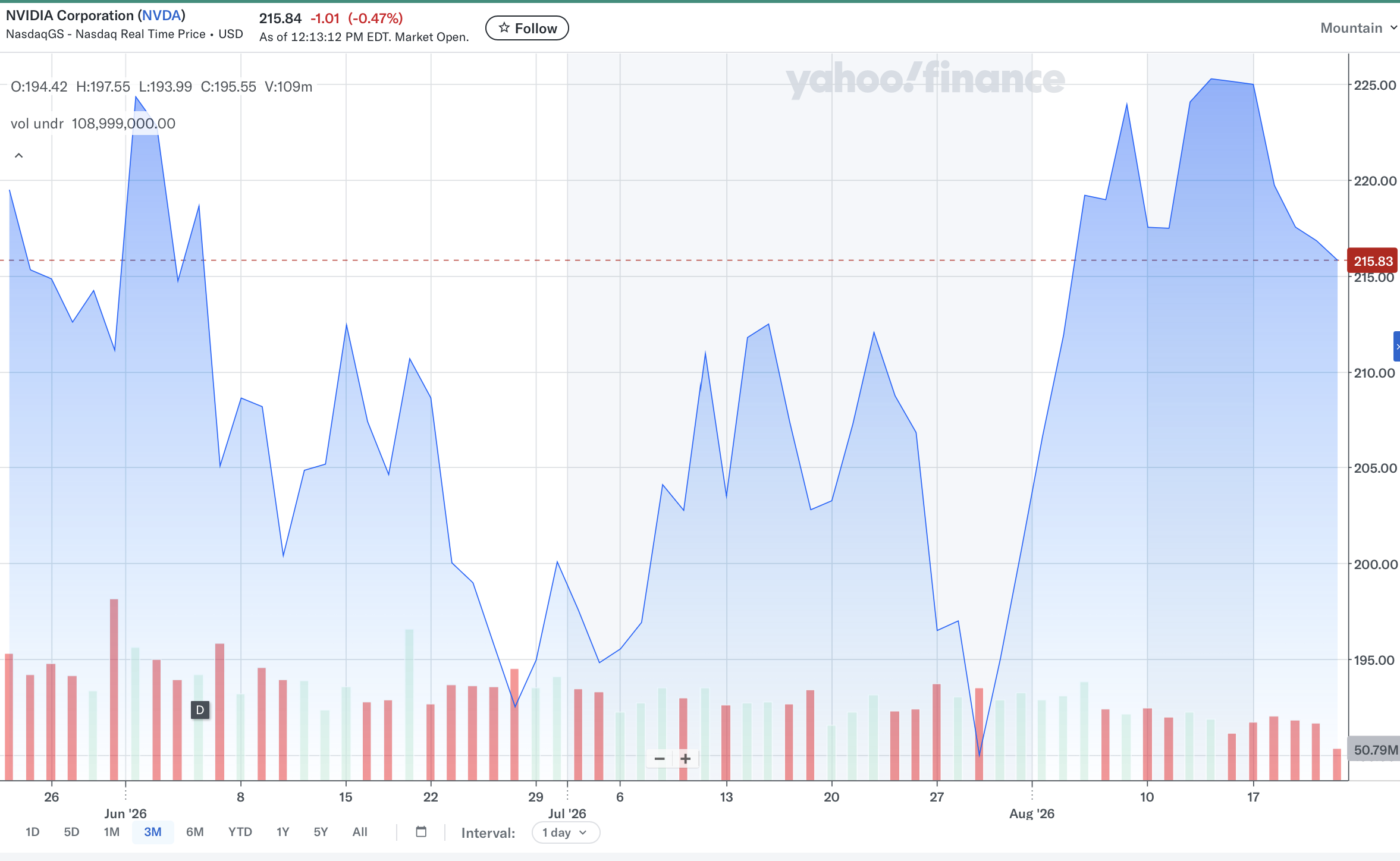The image size is (1400, 861).
Task: Click the dividend D marker on chart
Action: [200, 710]
